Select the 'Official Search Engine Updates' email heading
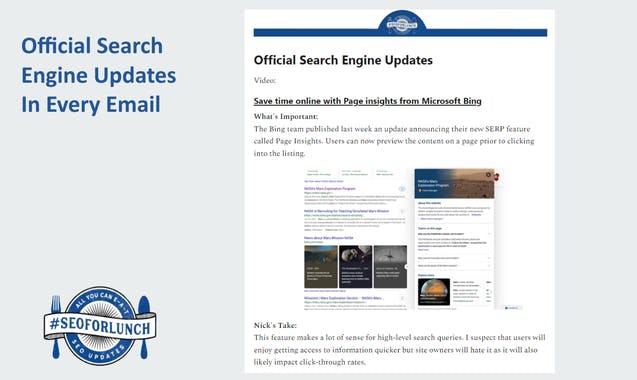Image resolution: width=637 pixels, height=380 pixels. point(343,60)
